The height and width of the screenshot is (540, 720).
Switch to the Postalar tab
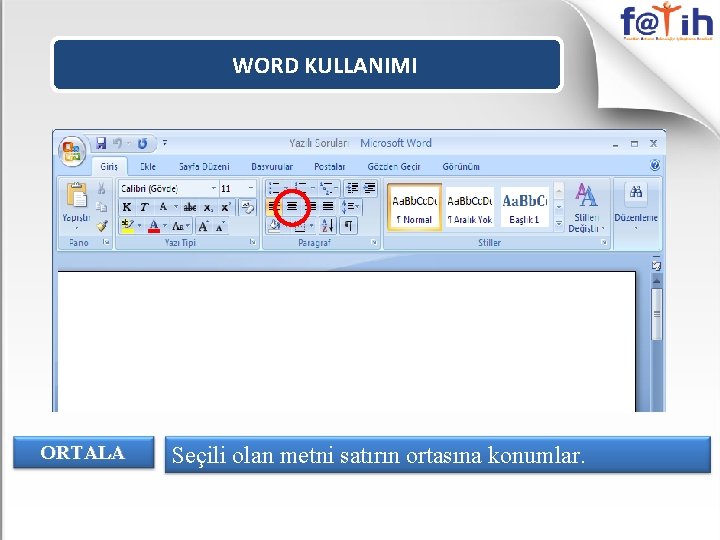point(329,167)
